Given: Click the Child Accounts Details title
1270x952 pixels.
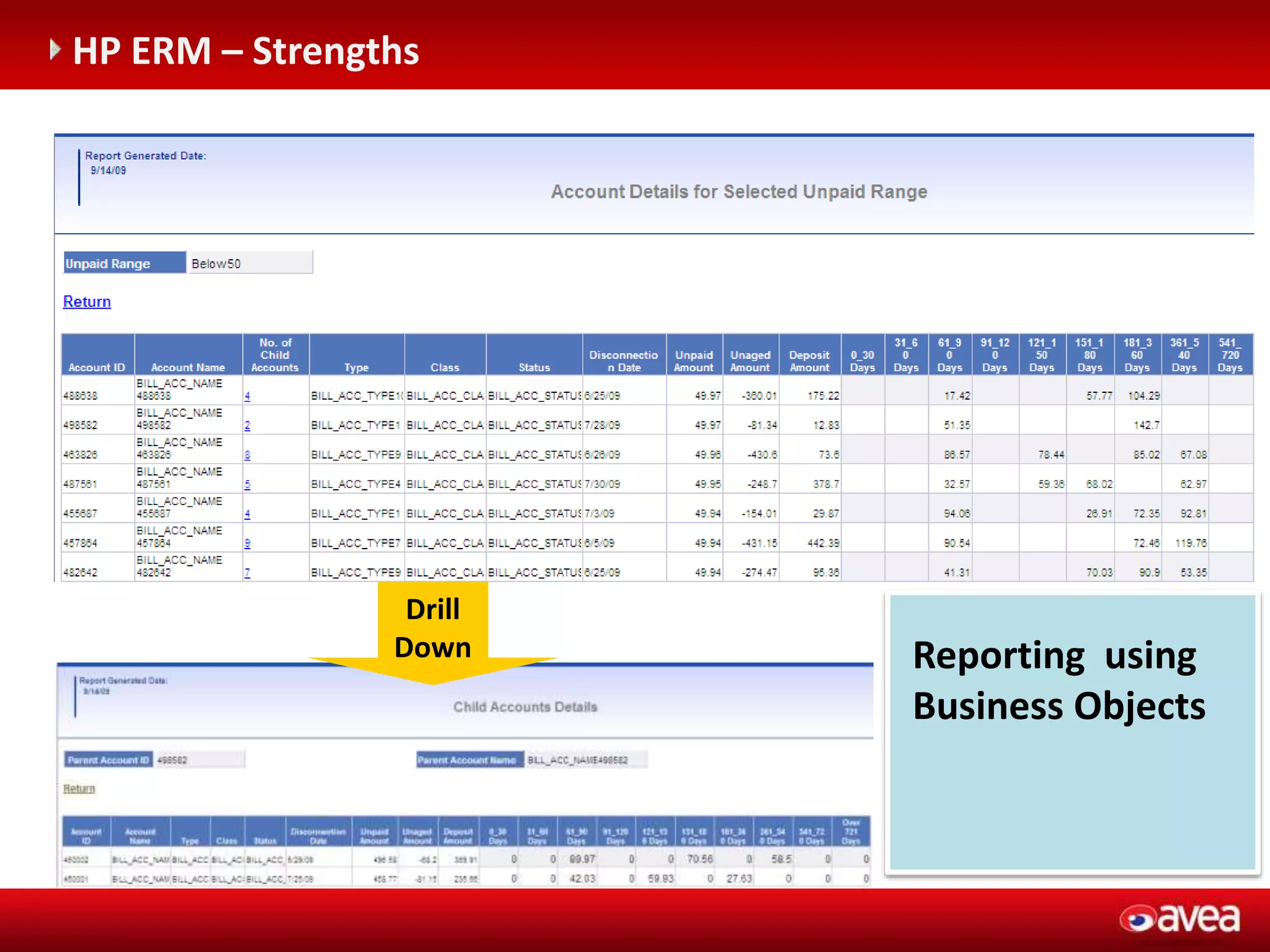Looking at the screenshot, I should pyautogui.click(x=525, y=707).
